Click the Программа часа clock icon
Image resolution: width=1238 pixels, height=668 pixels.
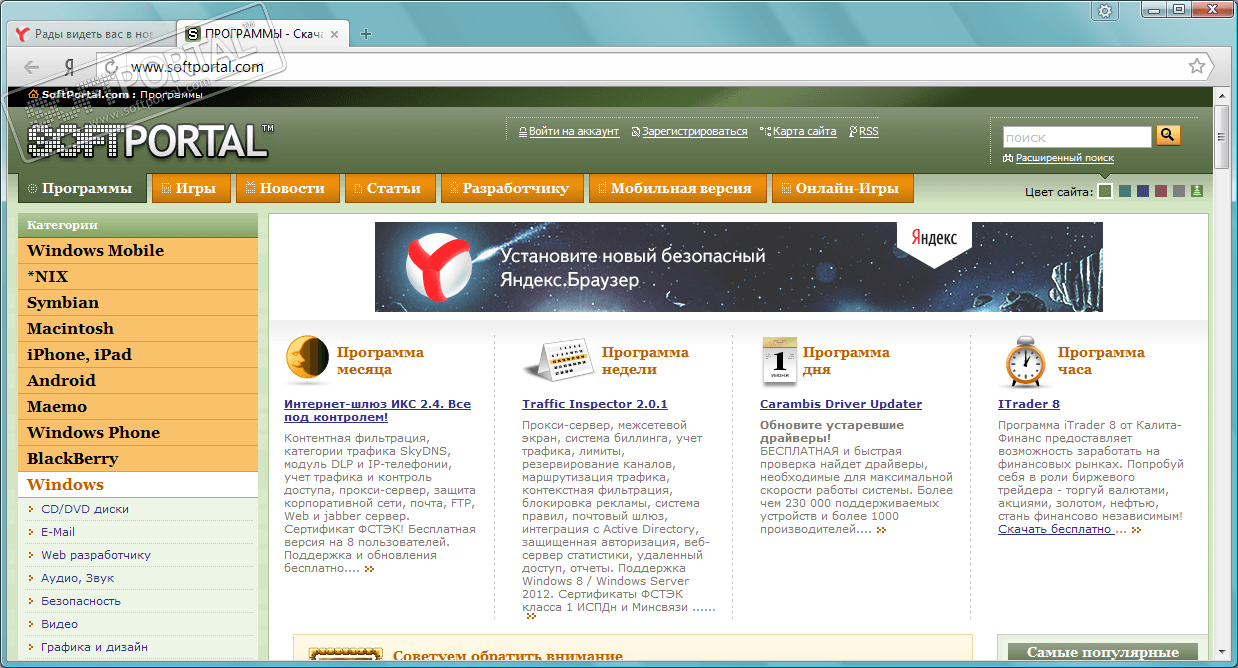click(x=1023, y=361)
